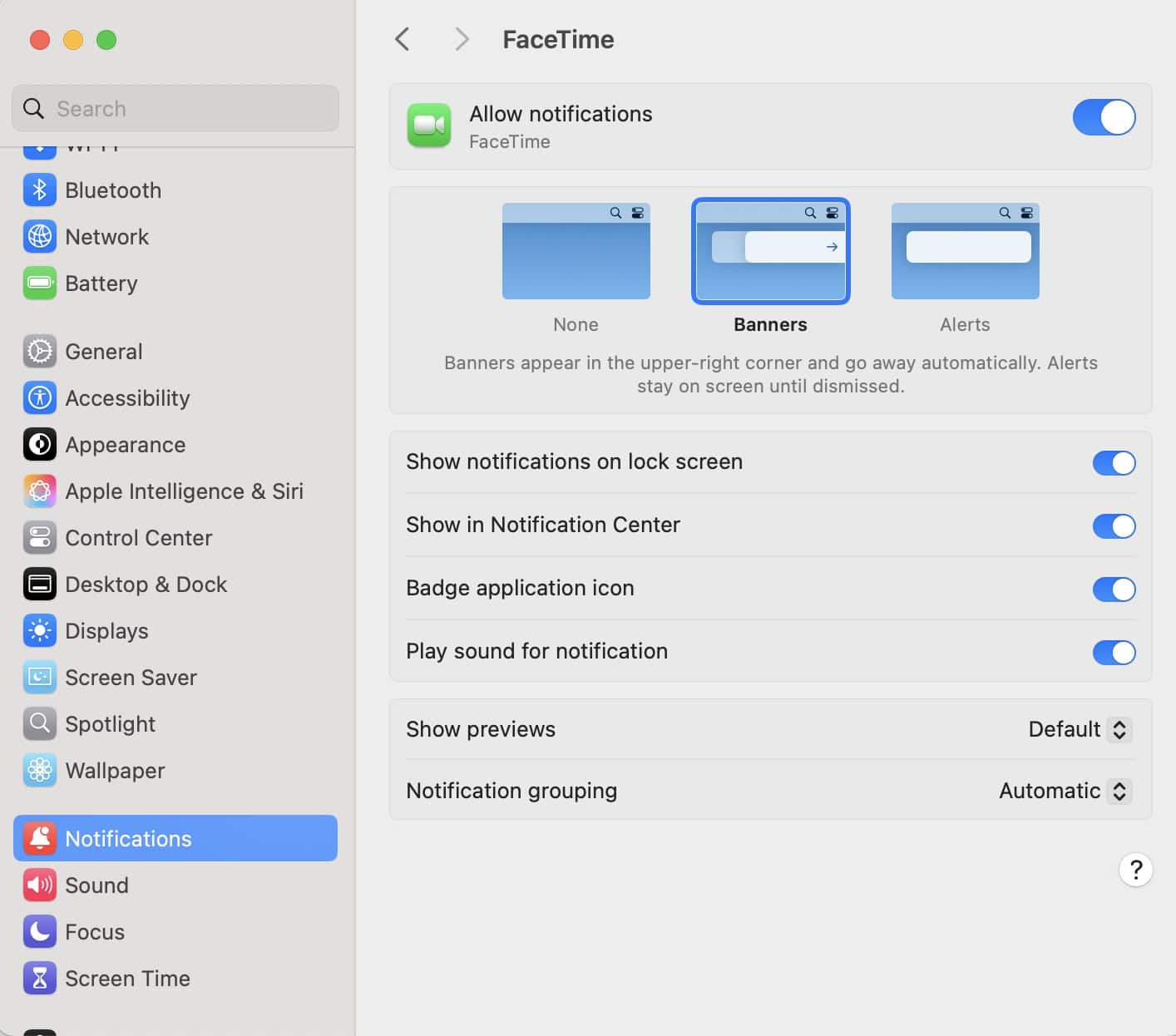Image resolution: width=1176 pixels, height=1036 pixels.
Task: Expand the Notification grouping menu
Action: tap(1065, 791)
